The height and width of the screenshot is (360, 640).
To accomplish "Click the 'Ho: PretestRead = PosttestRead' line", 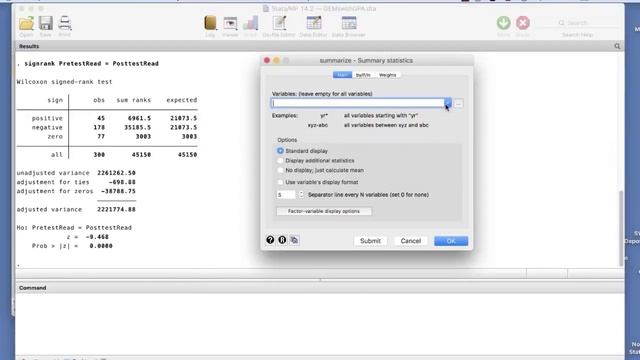I will point(74,227).
